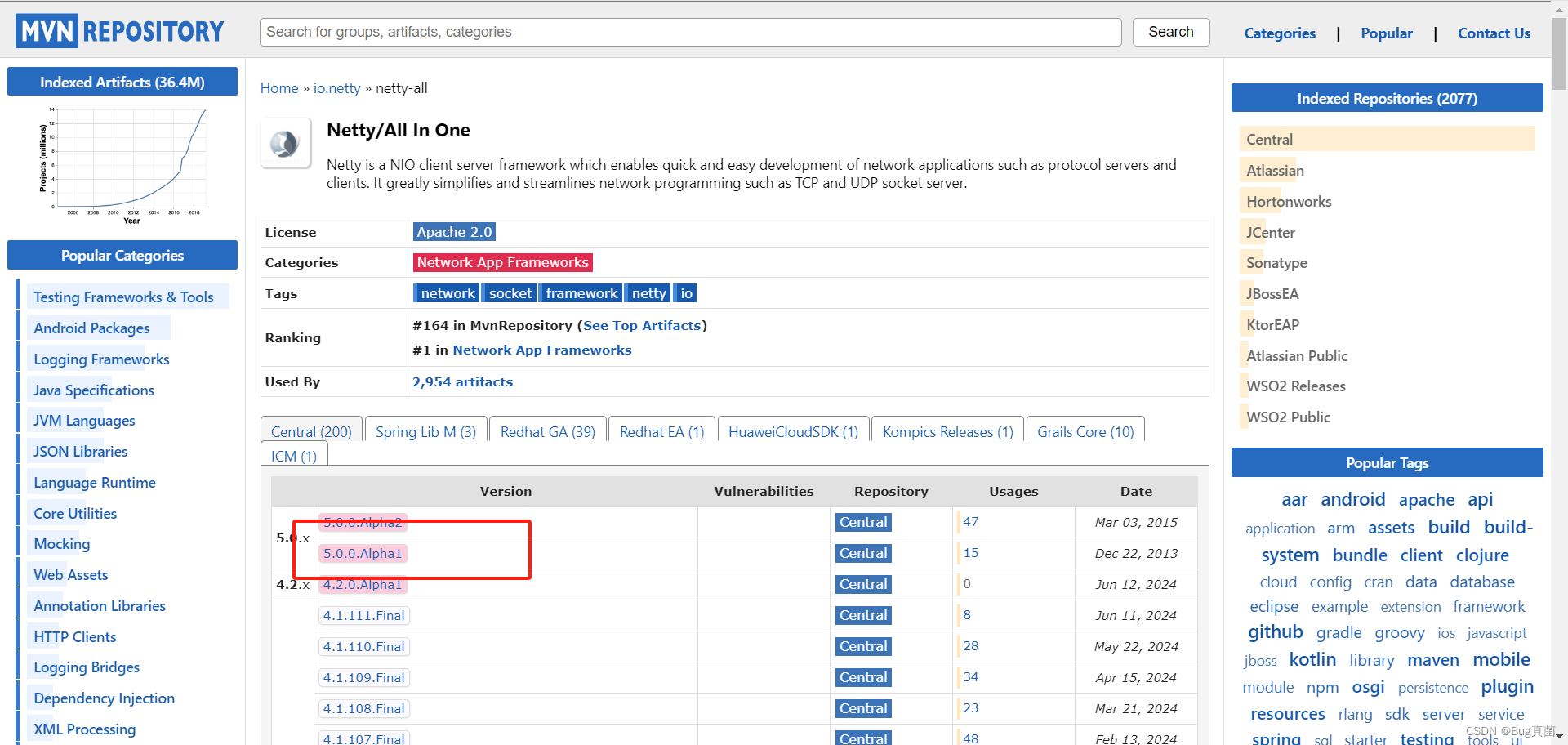The image size is (1568, 745).
Task: Open version 4.1.109.Final
Action: (363, 677)
